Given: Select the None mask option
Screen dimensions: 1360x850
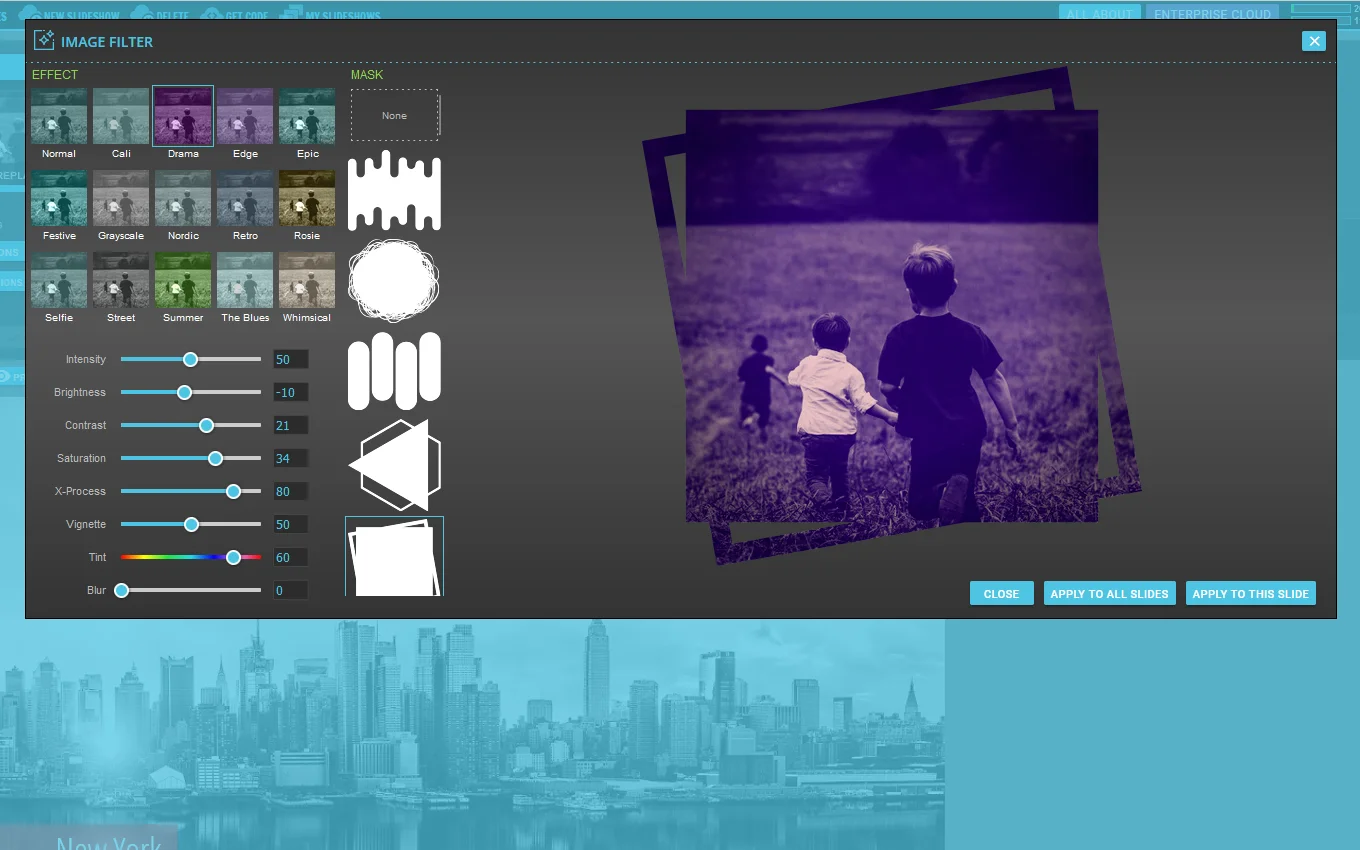Looking at the screenshot, I should [394, 114].
